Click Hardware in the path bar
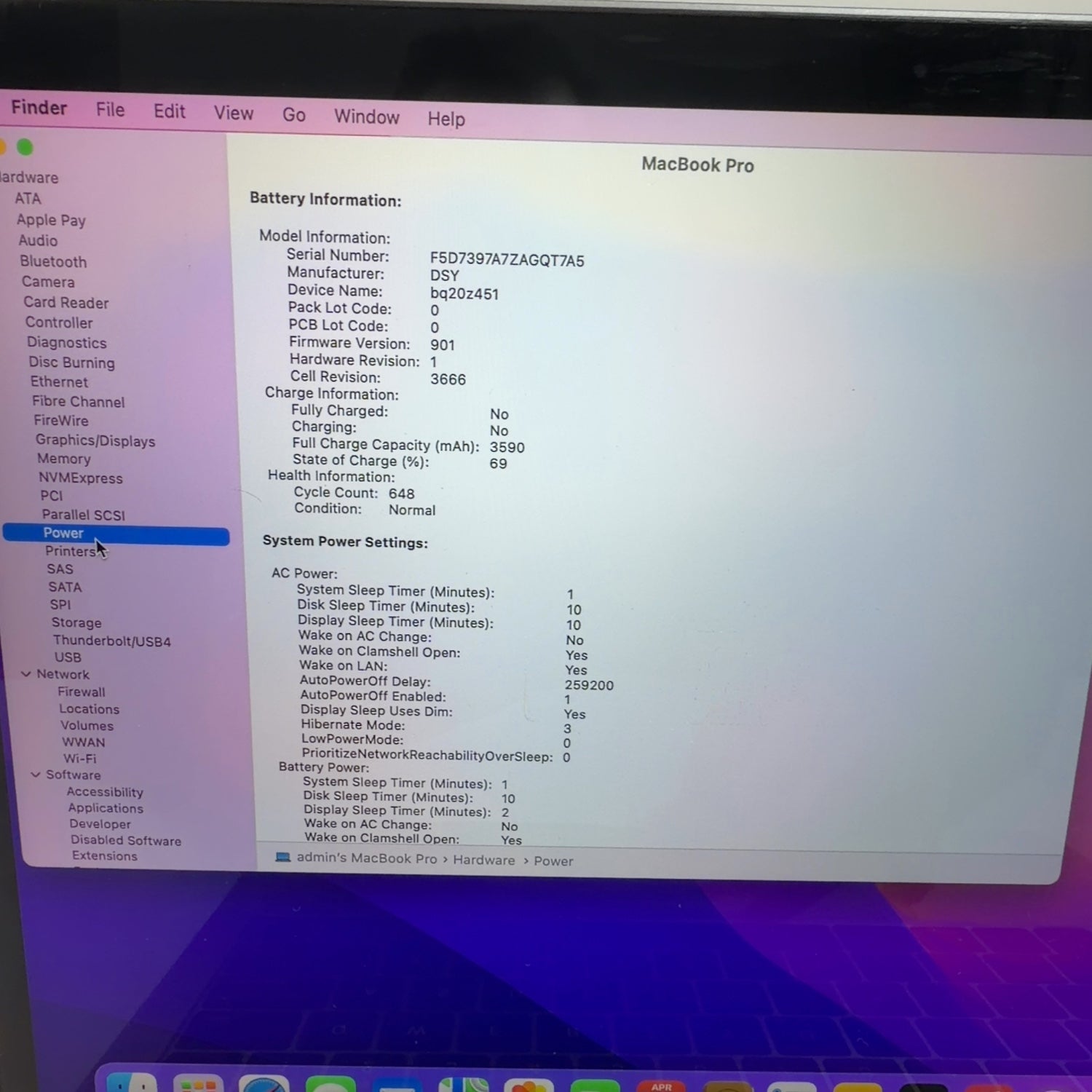Image resolution: width=1092 pixels, height=1092 pixels. tap(483, 860)
